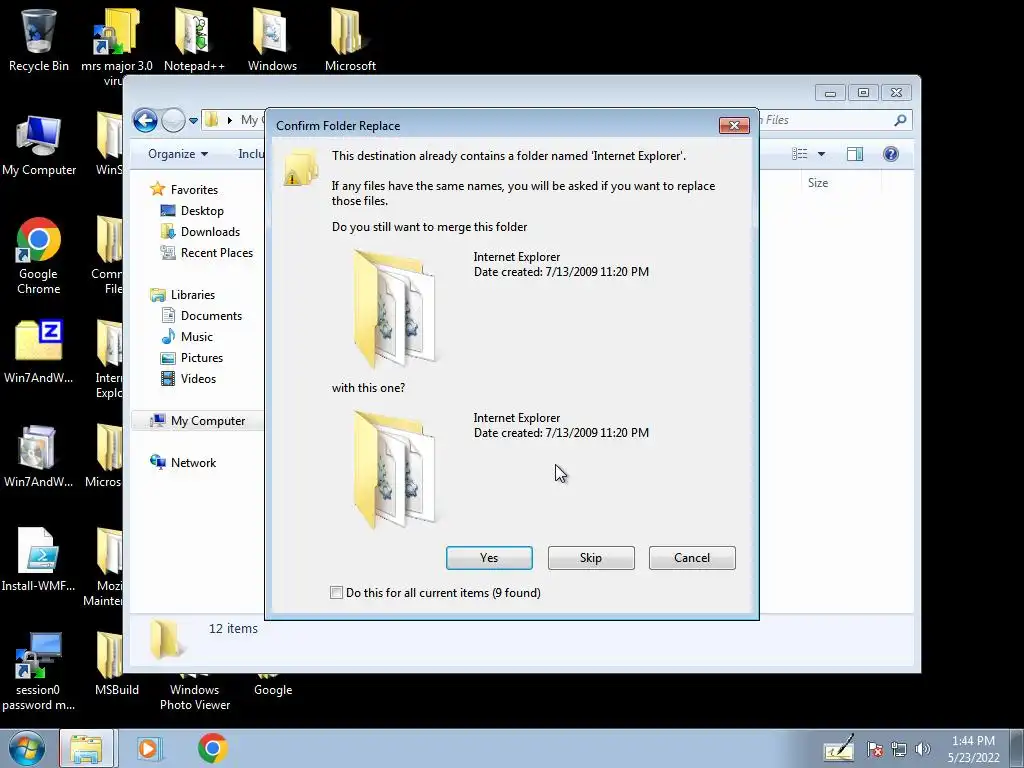Open the Organize menu in Explorer

pos(178,153)
